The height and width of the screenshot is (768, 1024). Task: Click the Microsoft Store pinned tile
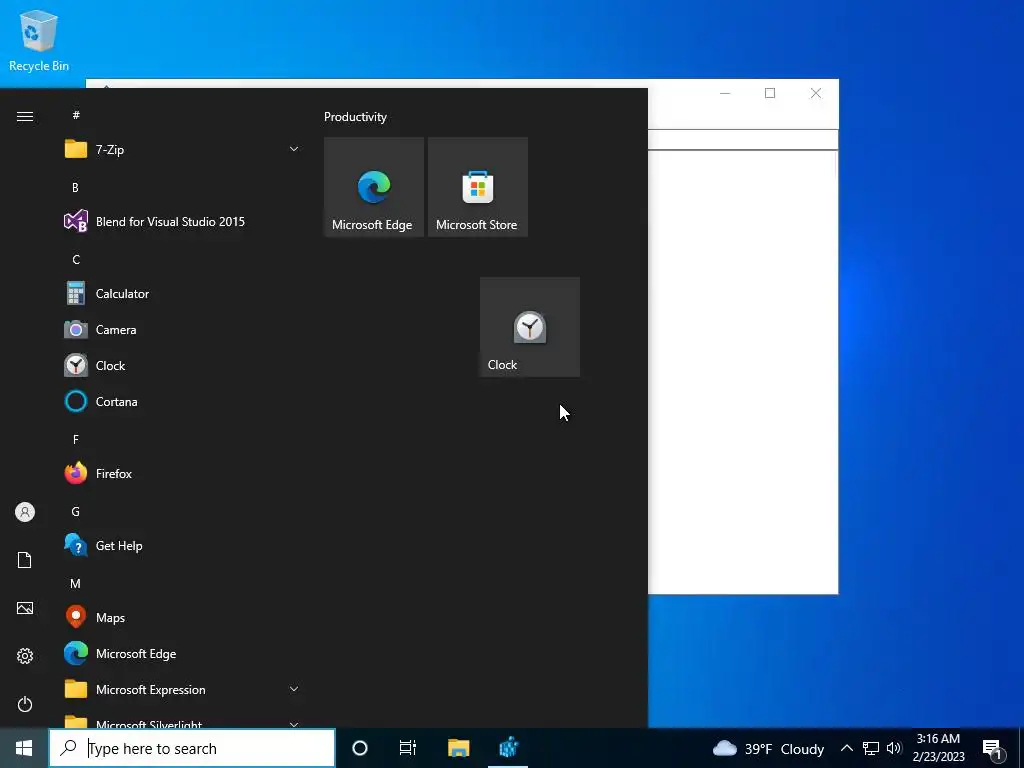tap(477, 187)
